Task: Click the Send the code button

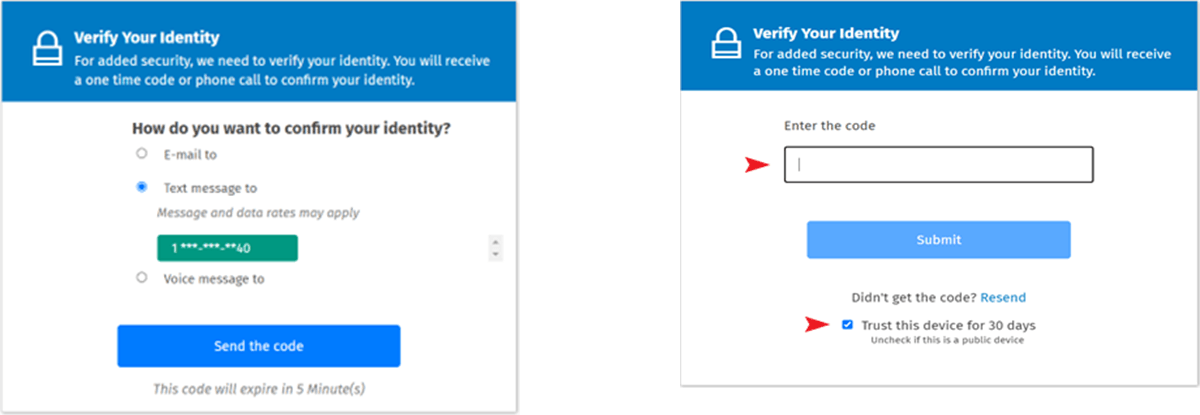Action: [258, 346]
